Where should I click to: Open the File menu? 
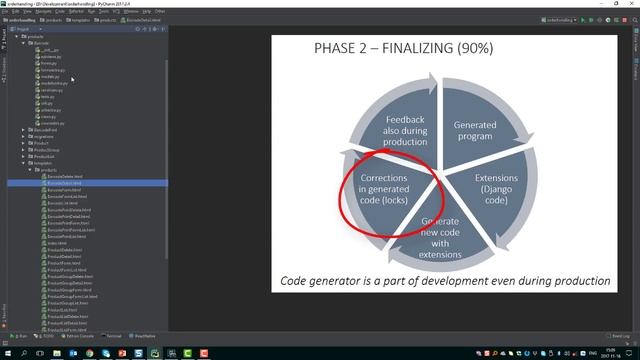click(x=5, y=11)
